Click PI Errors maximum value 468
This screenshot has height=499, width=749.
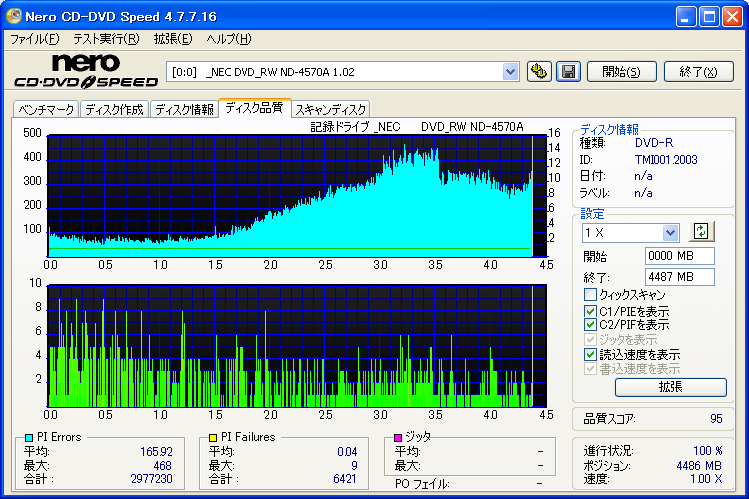coord(162,466)
